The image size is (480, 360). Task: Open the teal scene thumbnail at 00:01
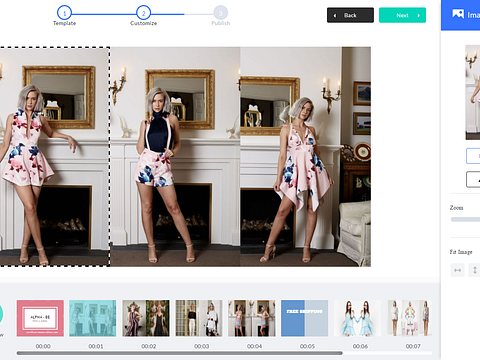93,318
